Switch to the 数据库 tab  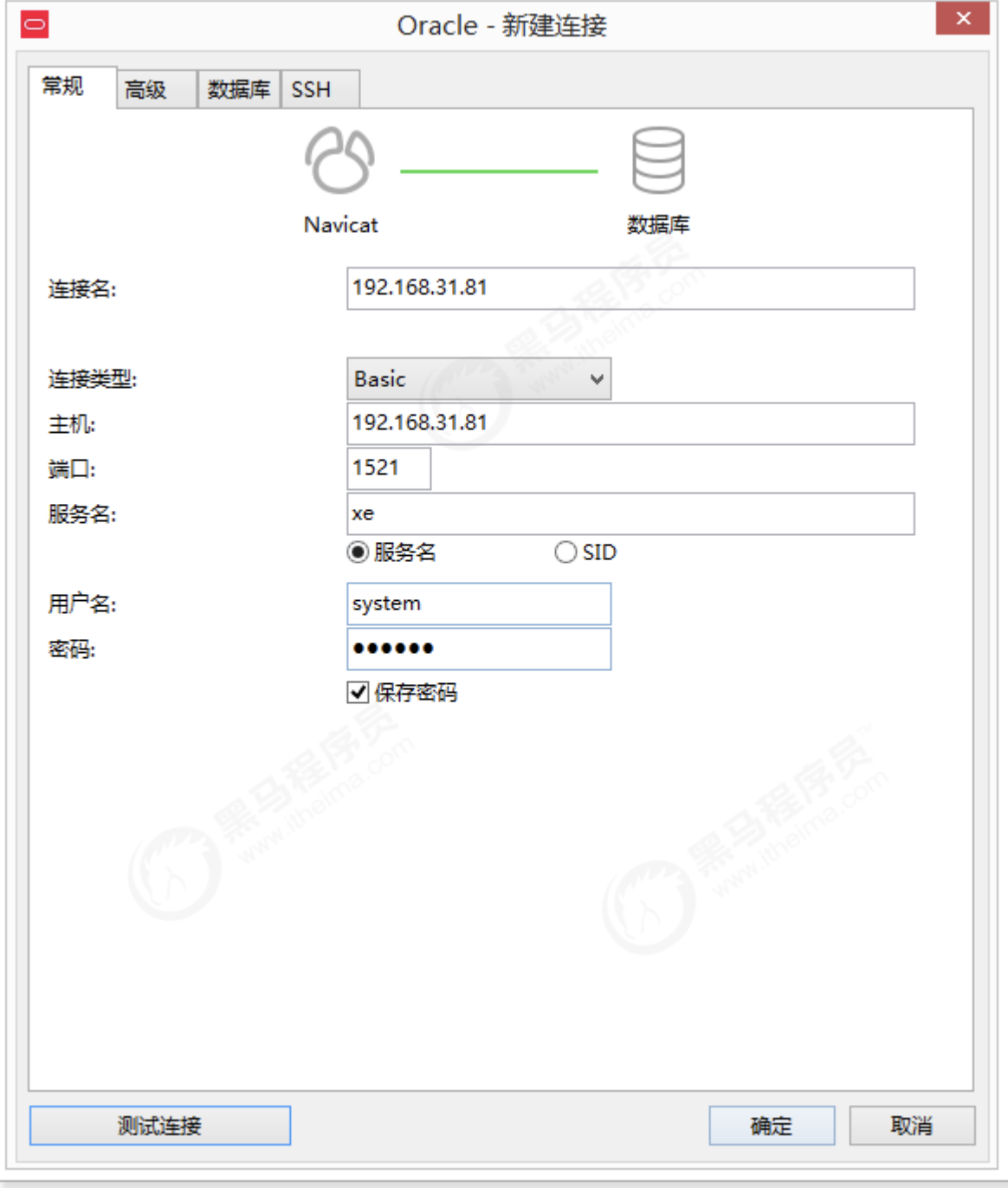coord(239,89)
